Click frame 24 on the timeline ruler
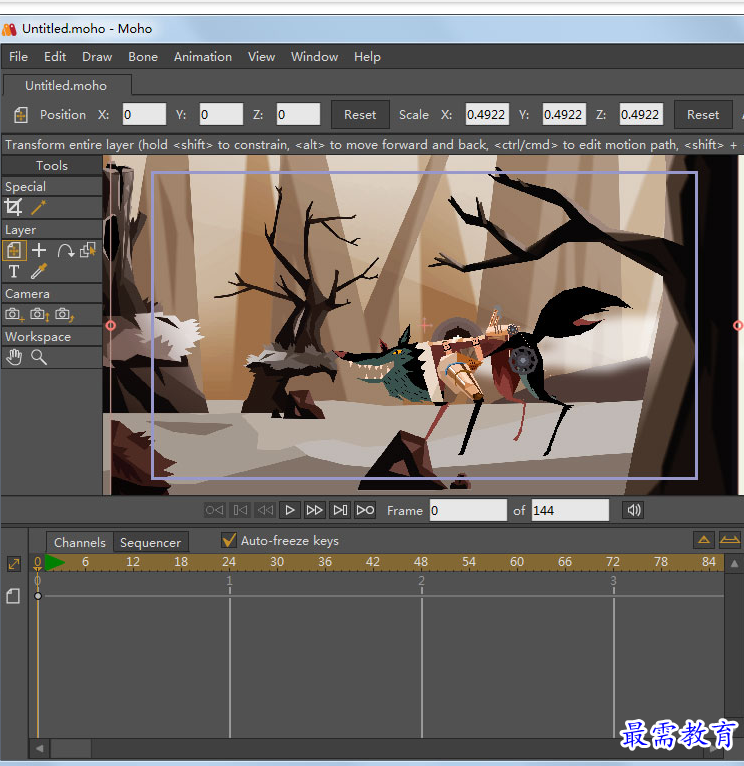This screenshot has height=766, width=744. coord(229,562)
